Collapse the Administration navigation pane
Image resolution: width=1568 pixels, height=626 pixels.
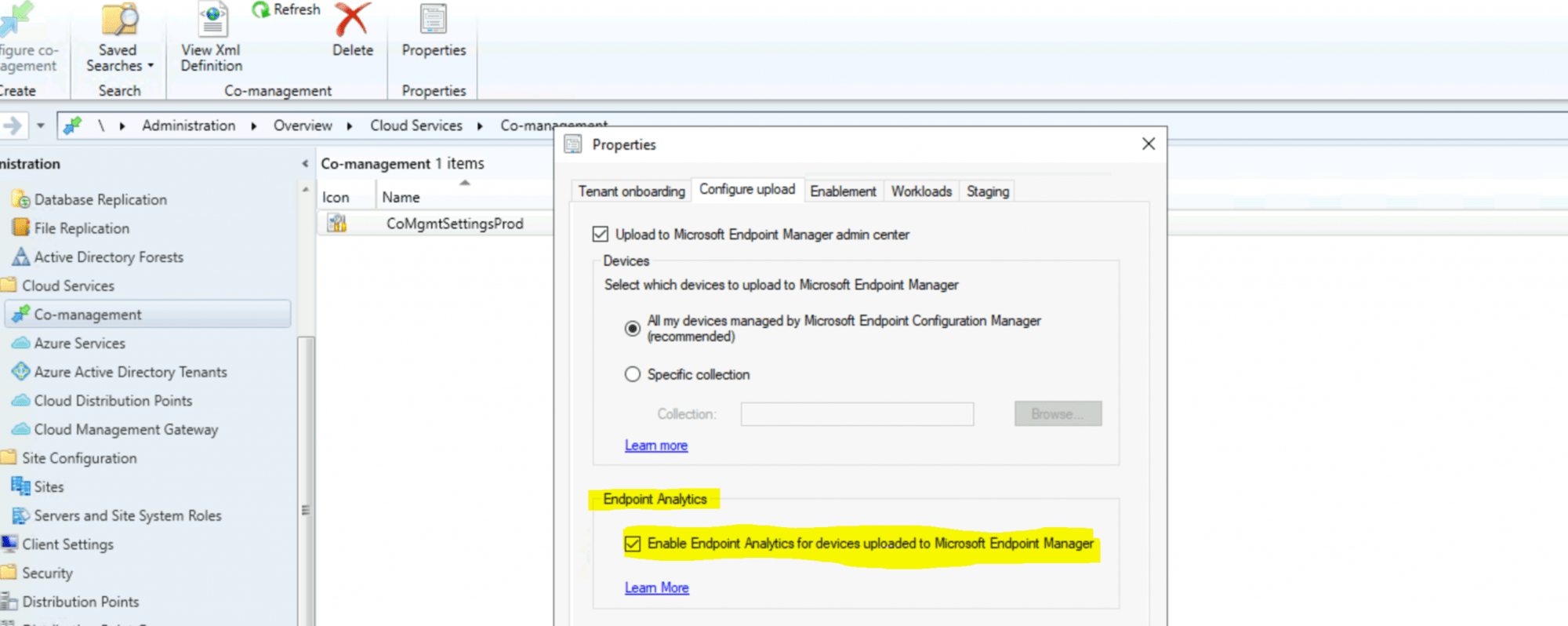click(305, 163)
